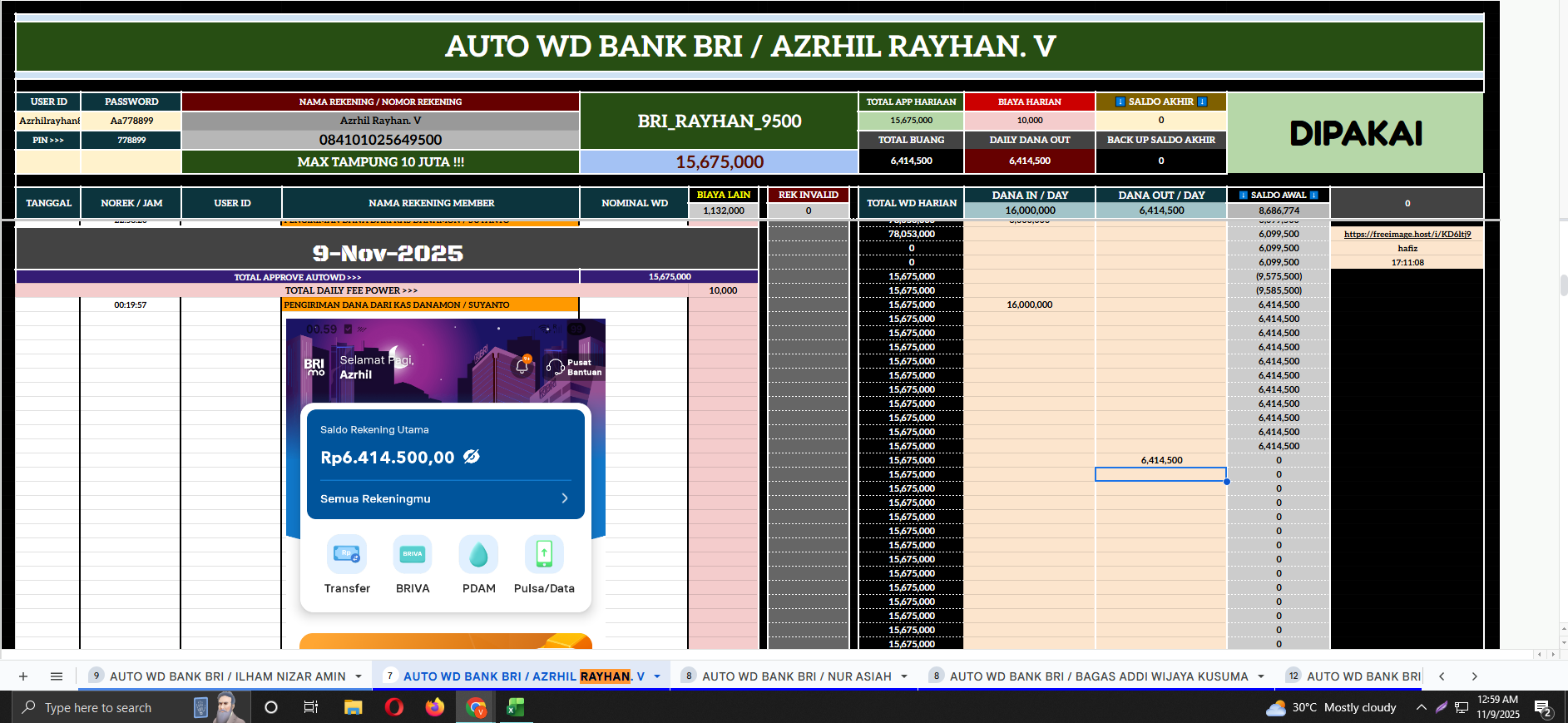
Task: Show hidden system tray icons chevron
Action: coord(1422,707)
